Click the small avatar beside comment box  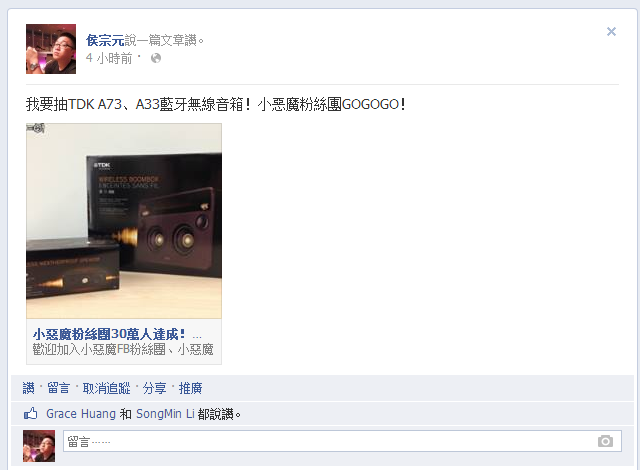[39, 446]
